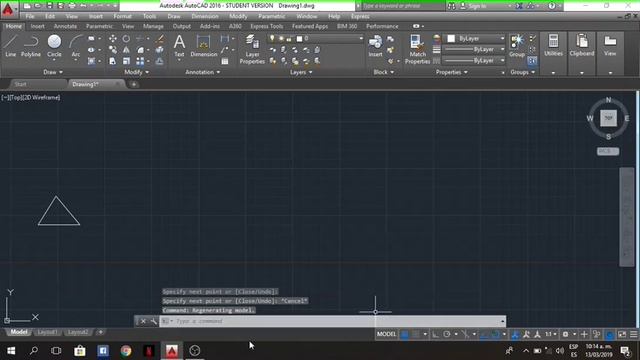Open the Dimension menu
Viewport: 640px width, 360px height.
[204, 16]
